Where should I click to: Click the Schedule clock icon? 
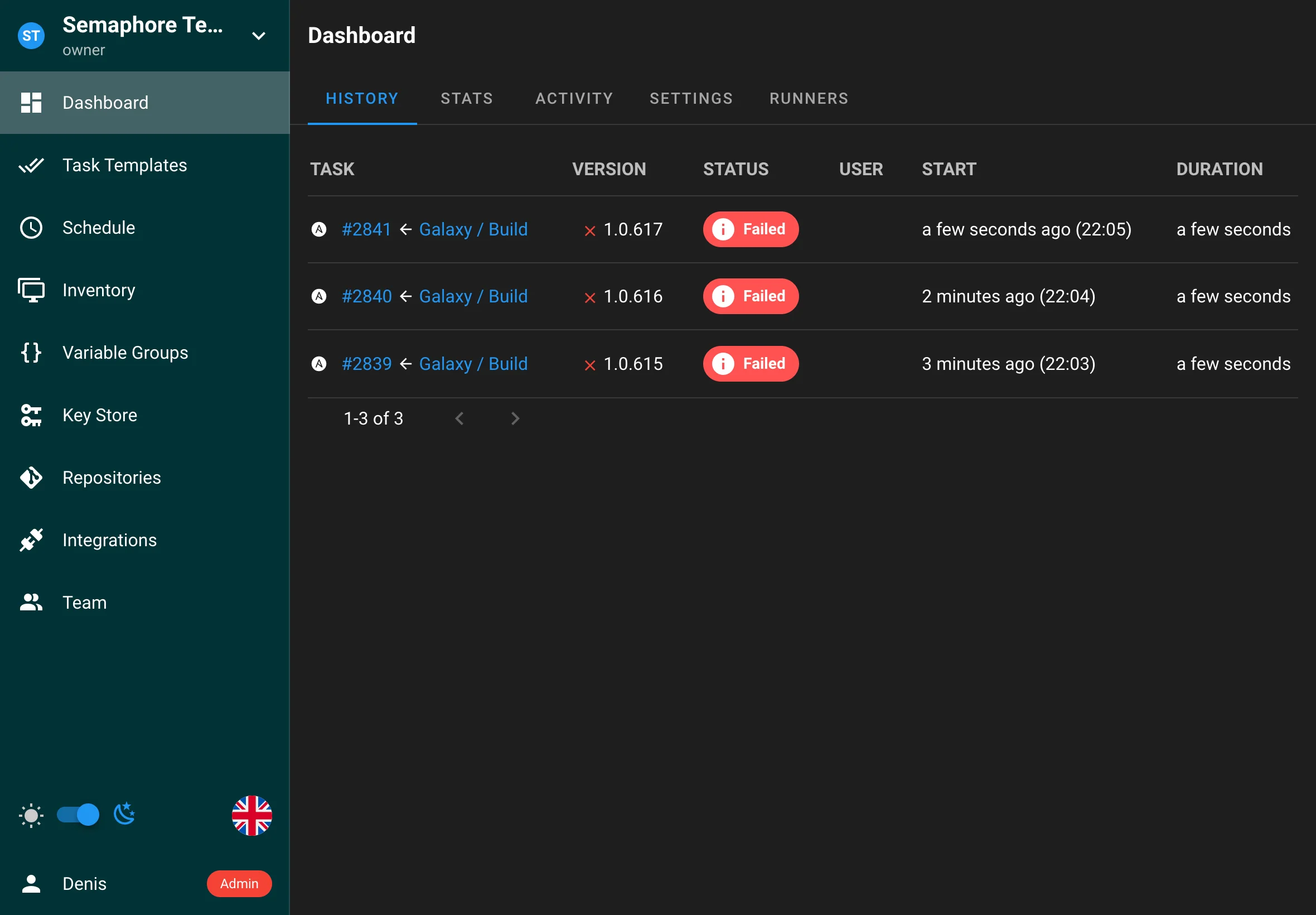click(x=31, y=228)
